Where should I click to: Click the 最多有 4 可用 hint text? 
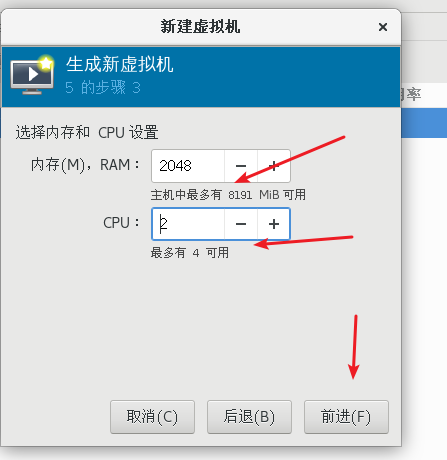[x=190, y=253]
